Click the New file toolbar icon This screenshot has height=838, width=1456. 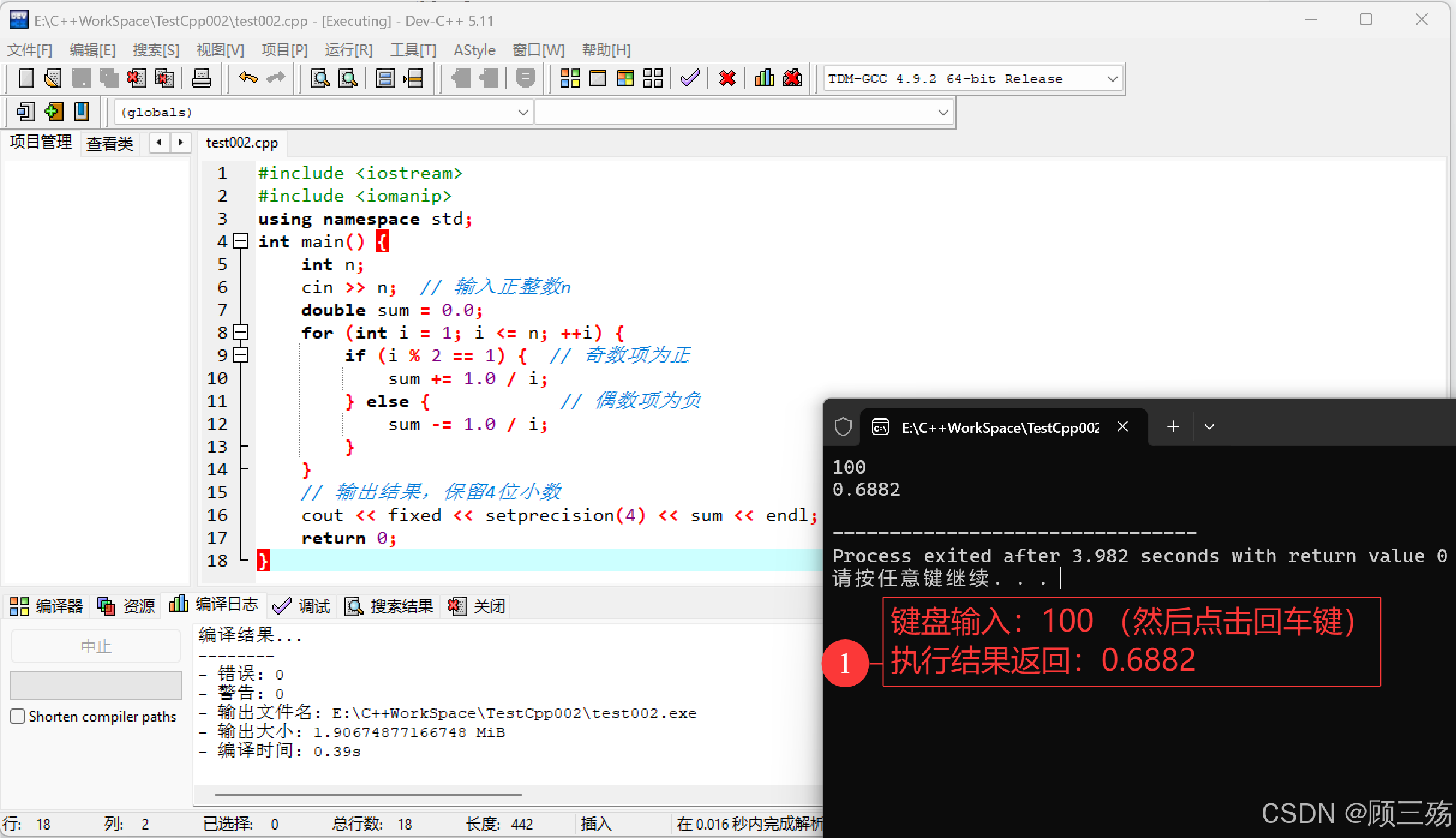pos(26,78)
